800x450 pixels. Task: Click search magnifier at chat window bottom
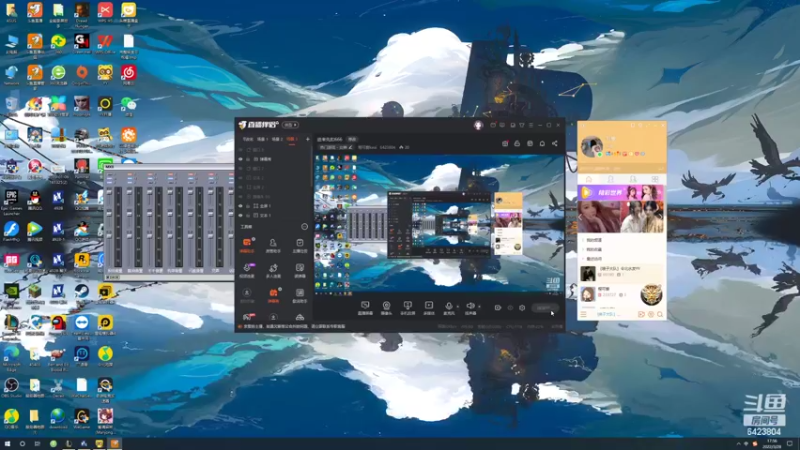click(660, 314)
